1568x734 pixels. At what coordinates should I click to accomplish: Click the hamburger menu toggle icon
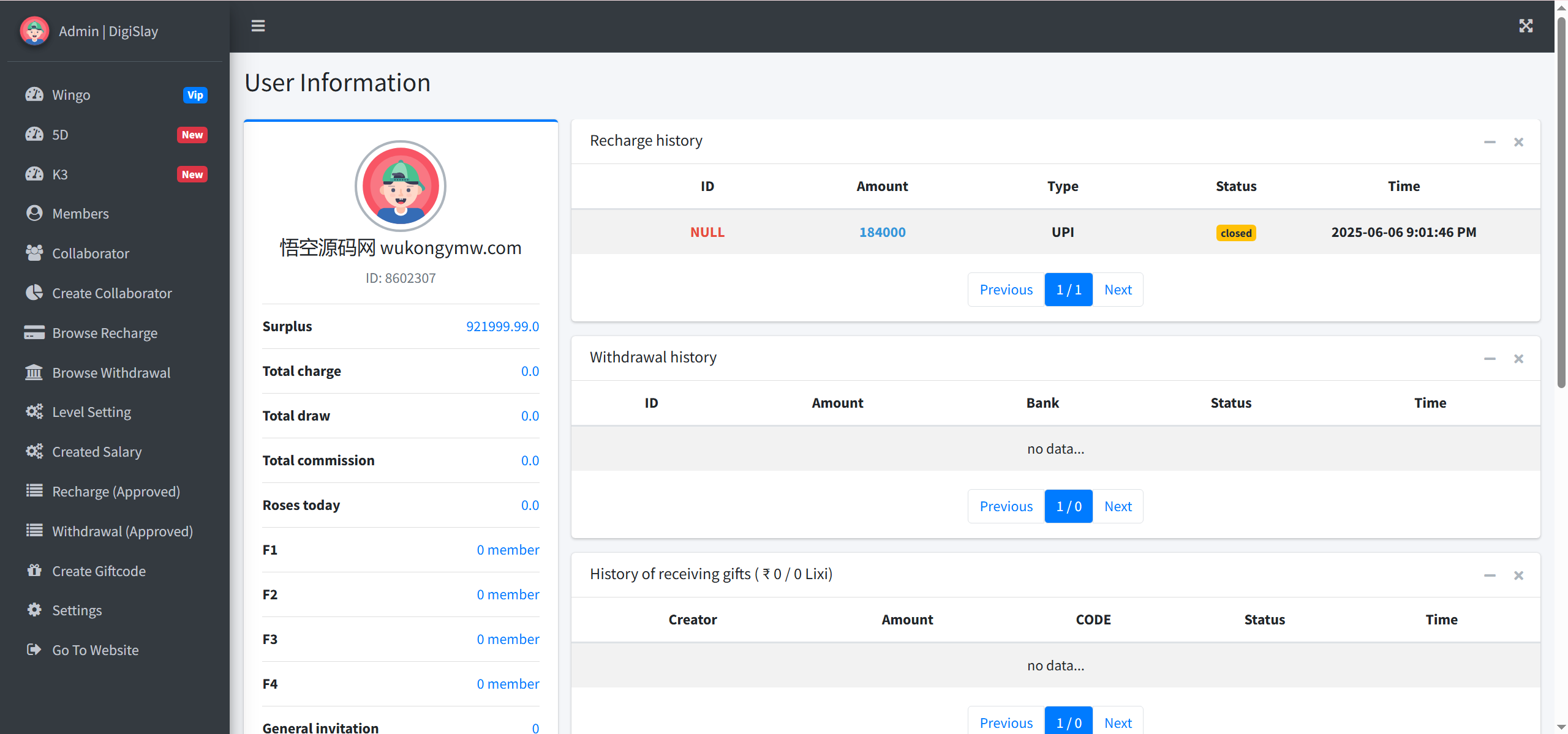(258, 26)
